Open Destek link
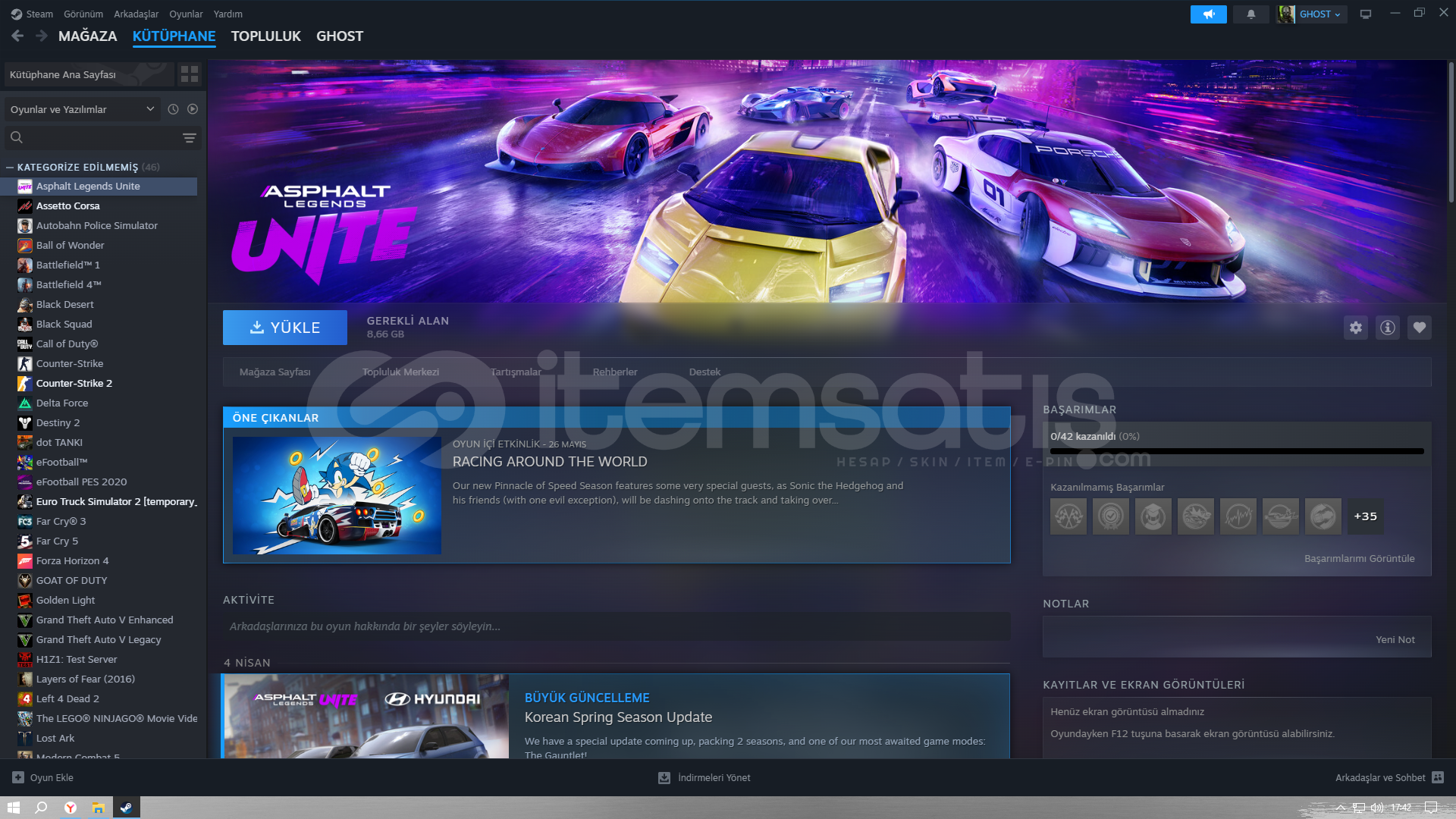The image size is (1456, 819). pyautogui.click(x=704, y=372)
